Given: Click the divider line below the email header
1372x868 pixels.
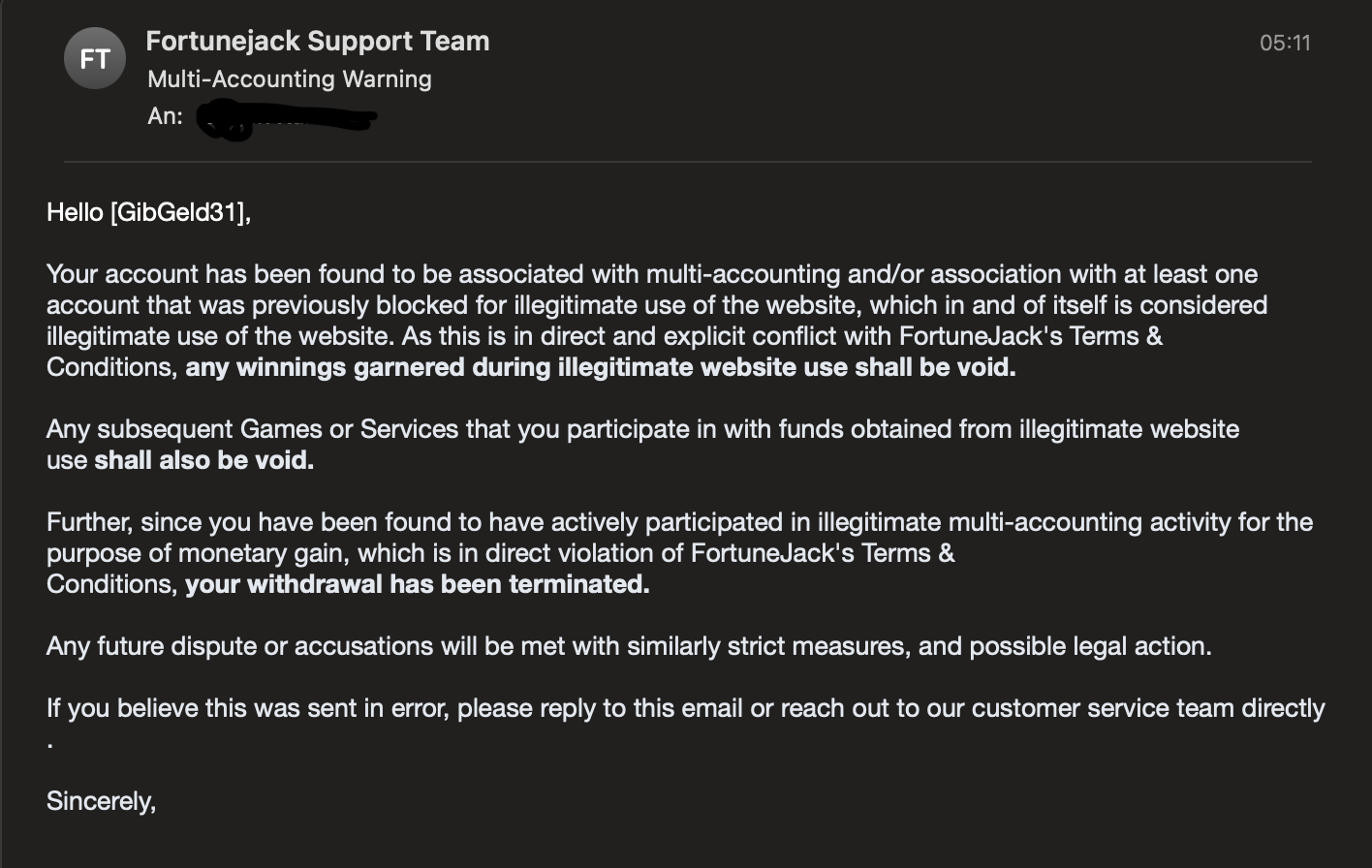Looking at the screenshot, I should [686, 161].
